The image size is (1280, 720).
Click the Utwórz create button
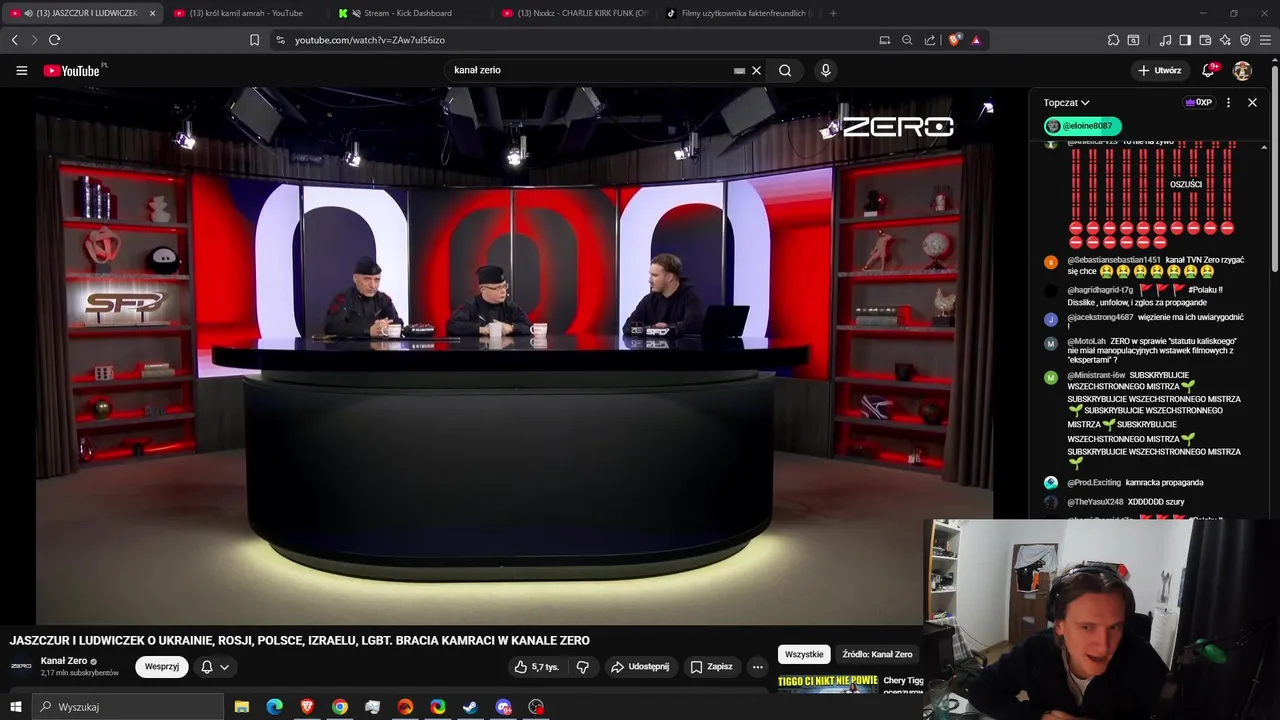point(1159,71)
